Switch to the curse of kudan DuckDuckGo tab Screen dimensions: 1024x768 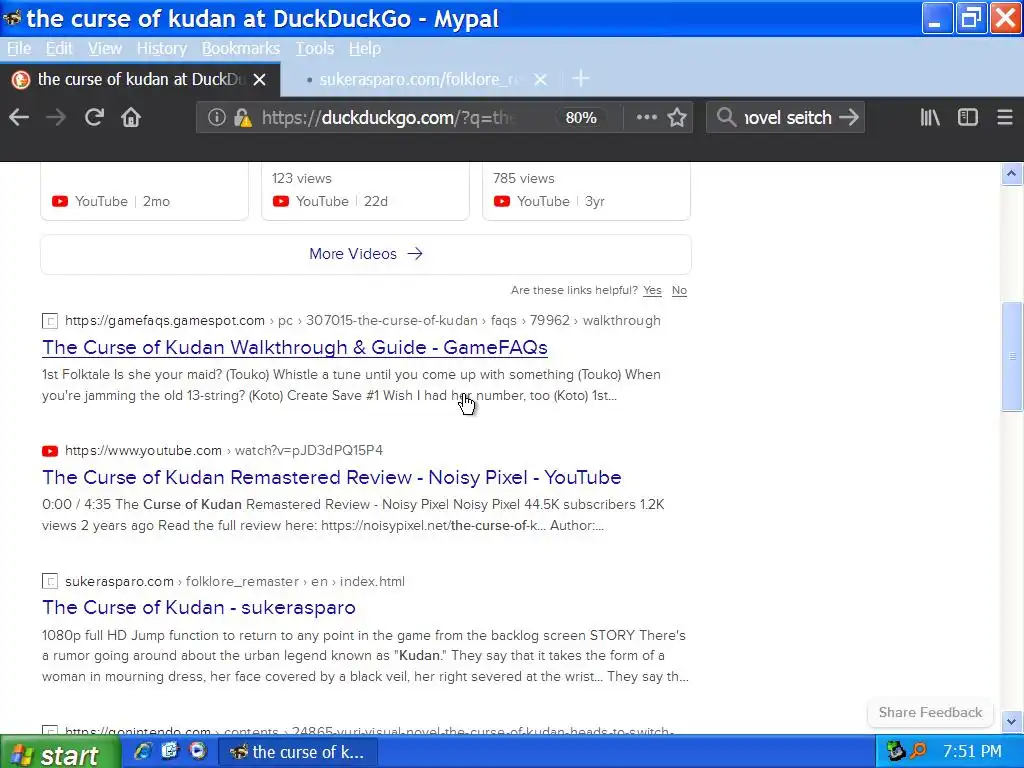tap(140, 80)
